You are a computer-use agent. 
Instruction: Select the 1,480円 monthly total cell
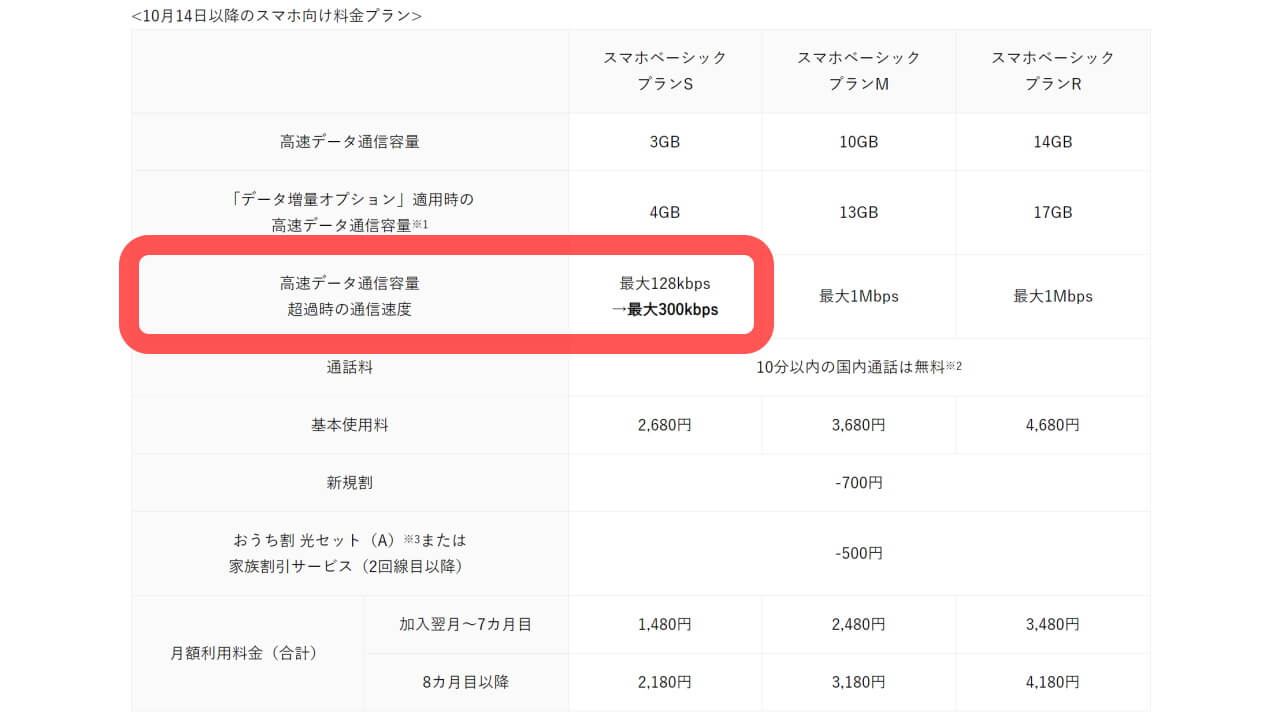[664, 625]
